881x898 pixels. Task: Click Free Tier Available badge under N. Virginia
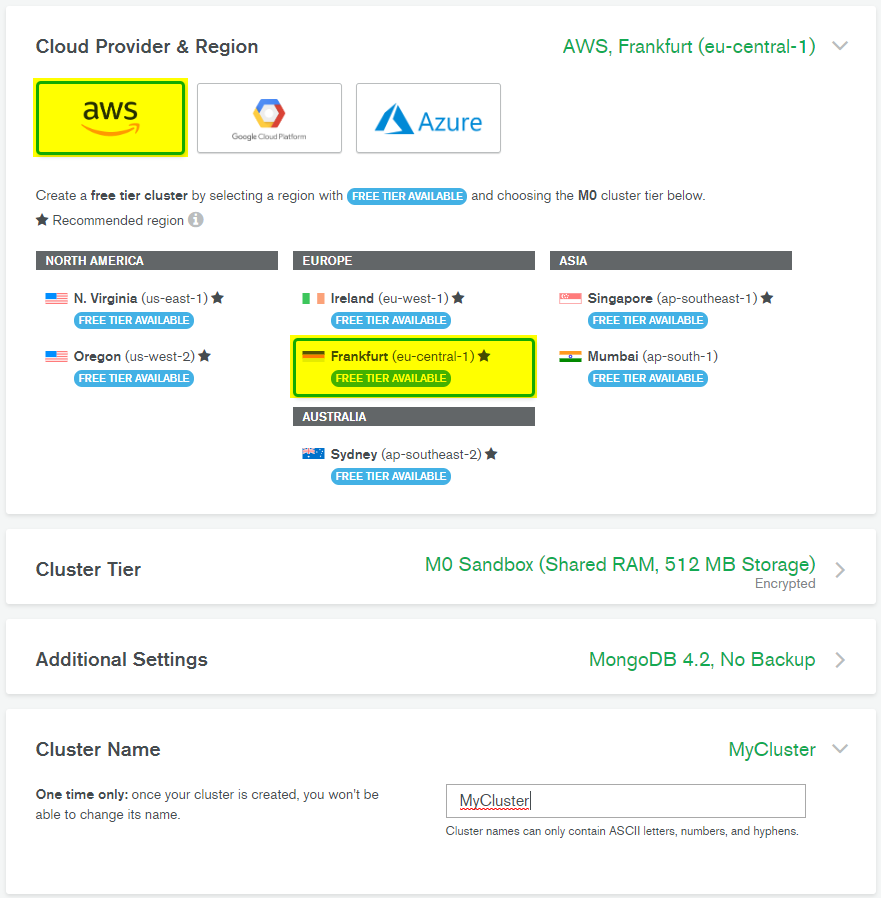click(x=134, y=320)
